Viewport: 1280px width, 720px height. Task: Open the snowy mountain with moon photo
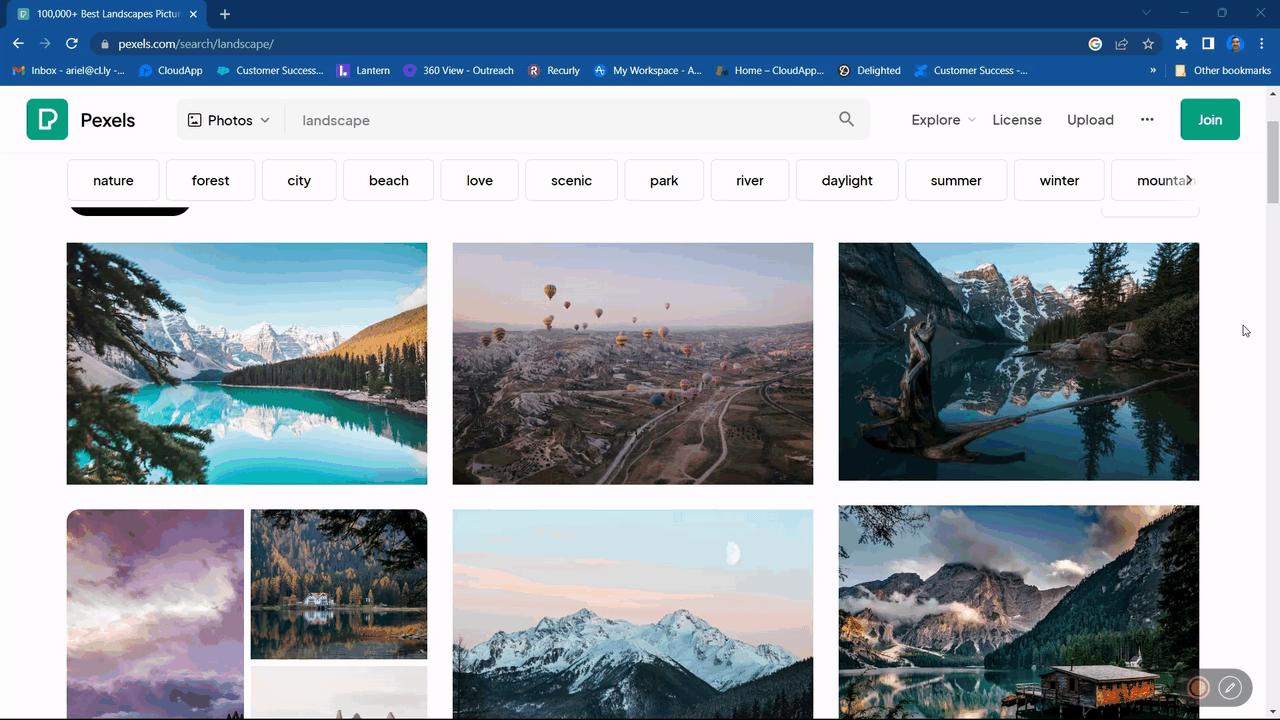[633, 614]
